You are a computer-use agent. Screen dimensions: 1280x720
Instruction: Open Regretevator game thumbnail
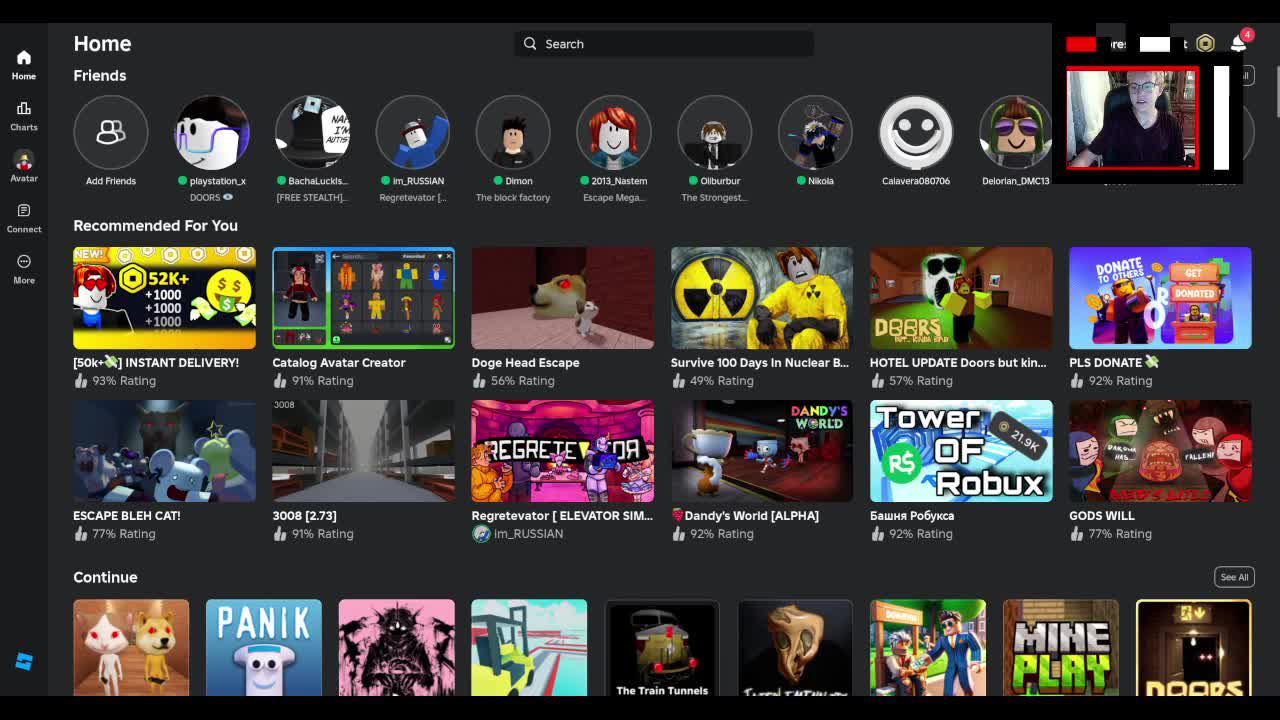(x=563, y=451)
